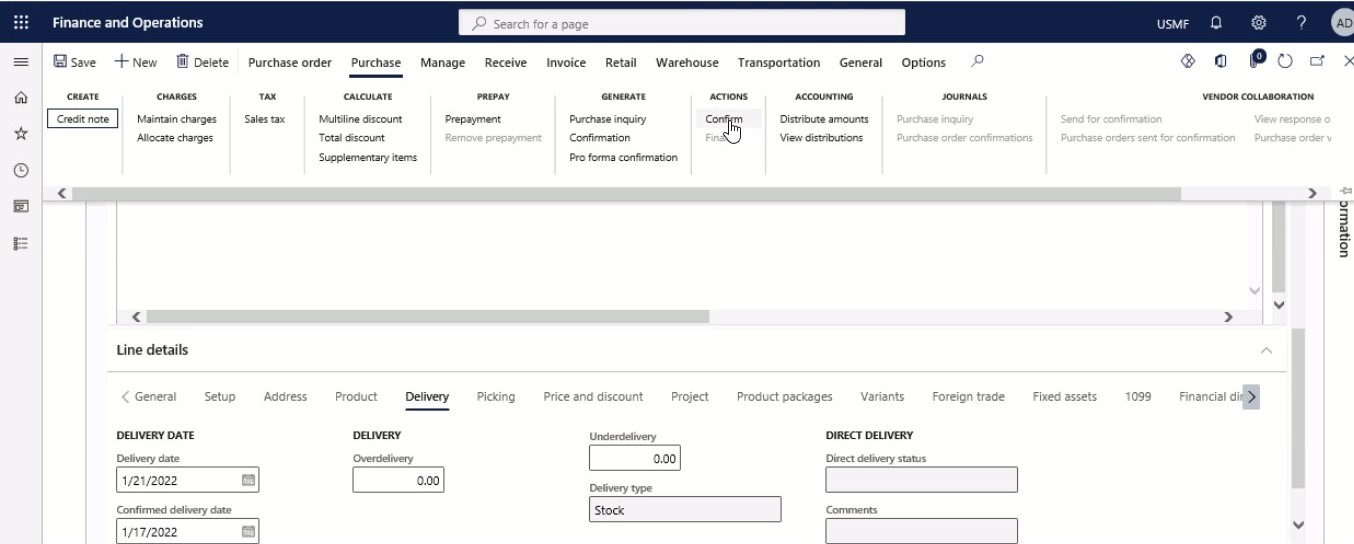The image size is (1354, 544).
Task: Click Prepayment
Action: click(x=473, y=119)
